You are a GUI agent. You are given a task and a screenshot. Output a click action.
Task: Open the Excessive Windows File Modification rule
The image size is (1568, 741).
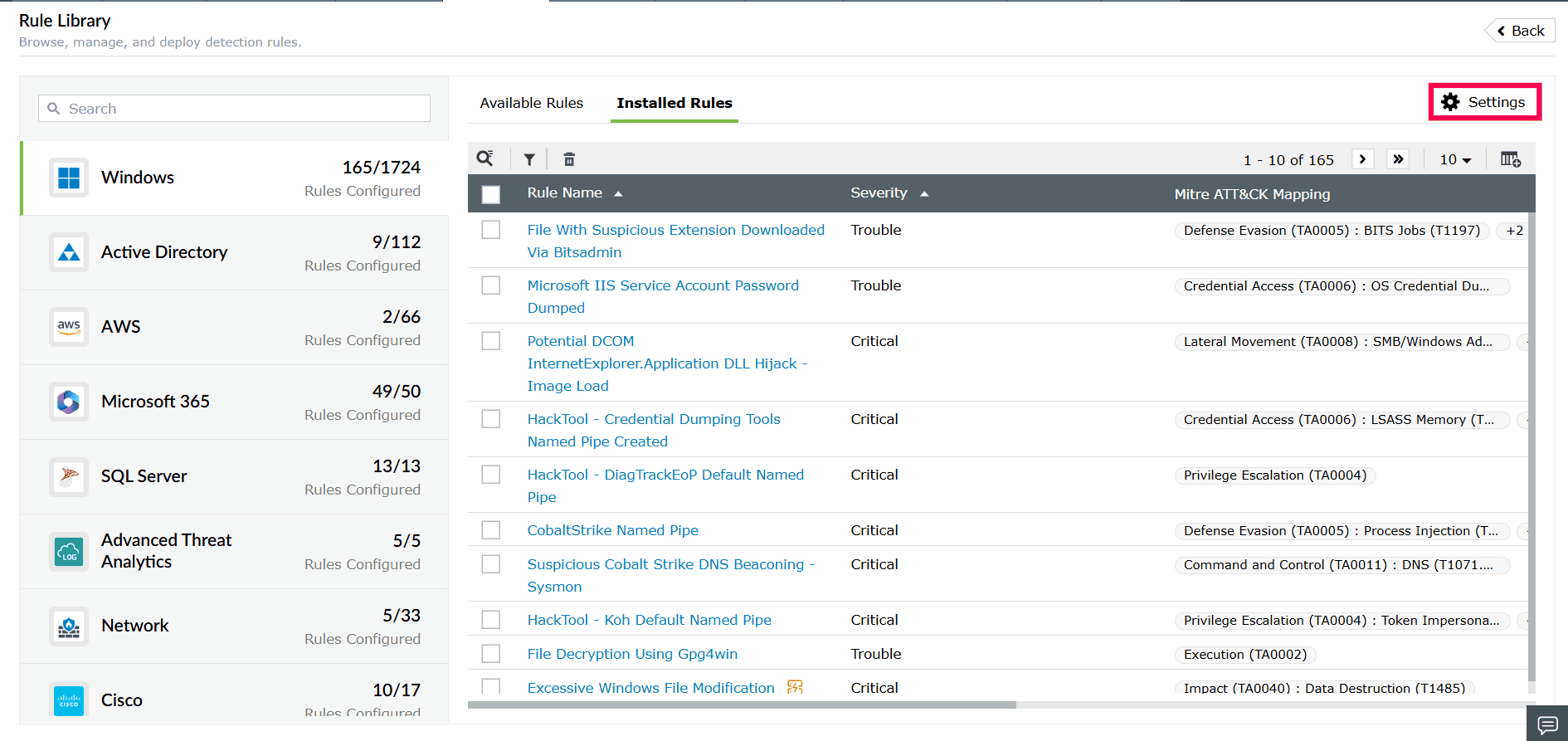(x=651, y=687)
